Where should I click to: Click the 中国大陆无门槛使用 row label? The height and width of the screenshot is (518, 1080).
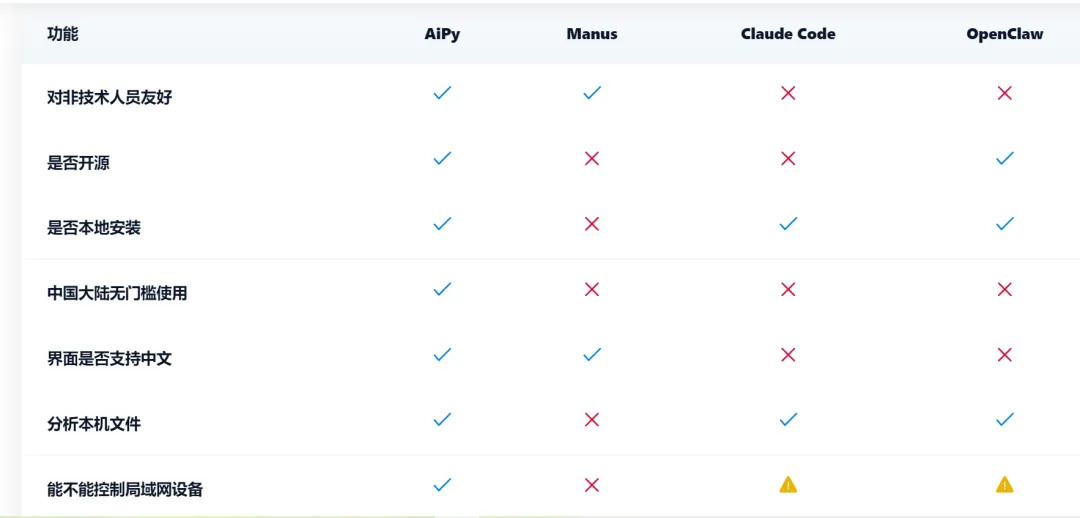coord(117,293)
